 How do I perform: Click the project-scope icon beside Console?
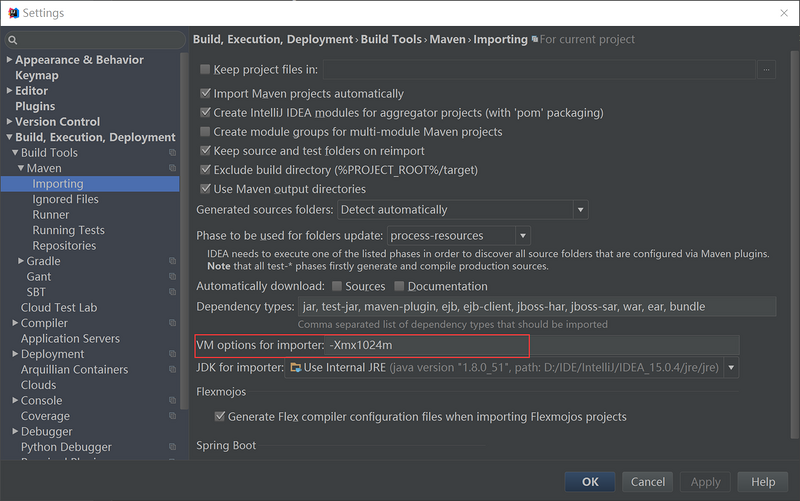172,401
